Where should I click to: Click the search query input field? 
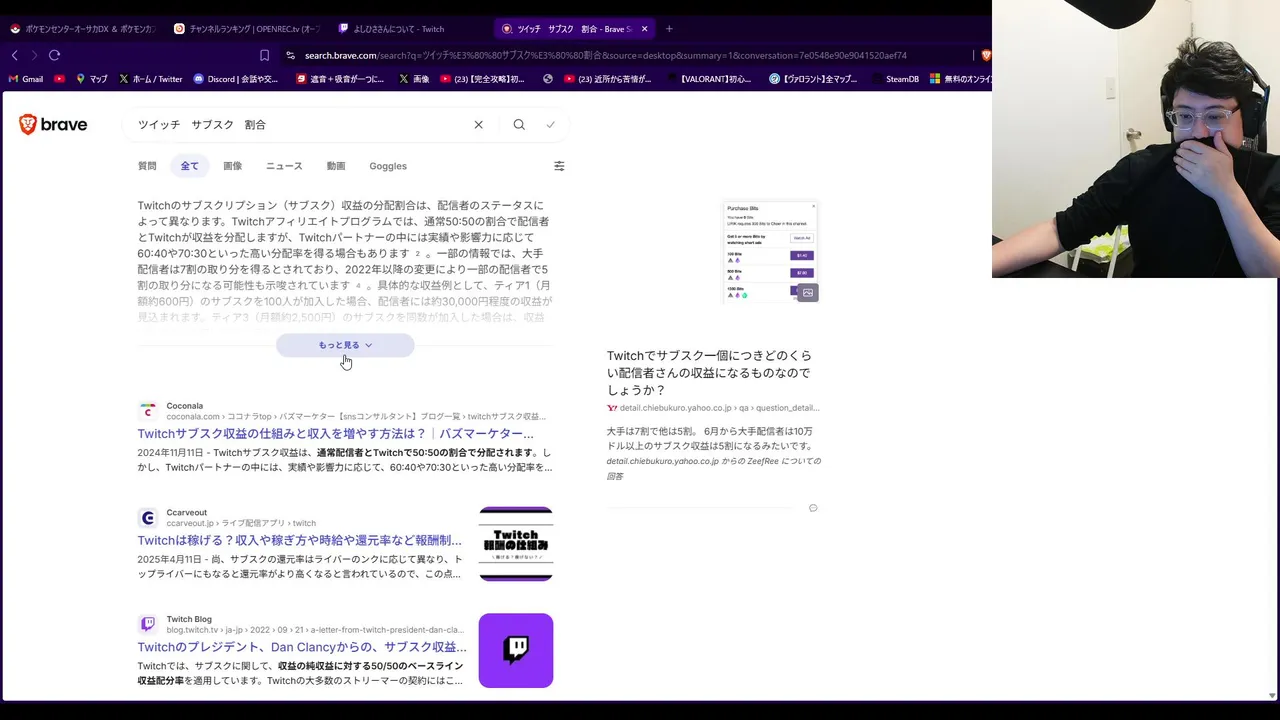pyautogui.click(x=300, y=125)
